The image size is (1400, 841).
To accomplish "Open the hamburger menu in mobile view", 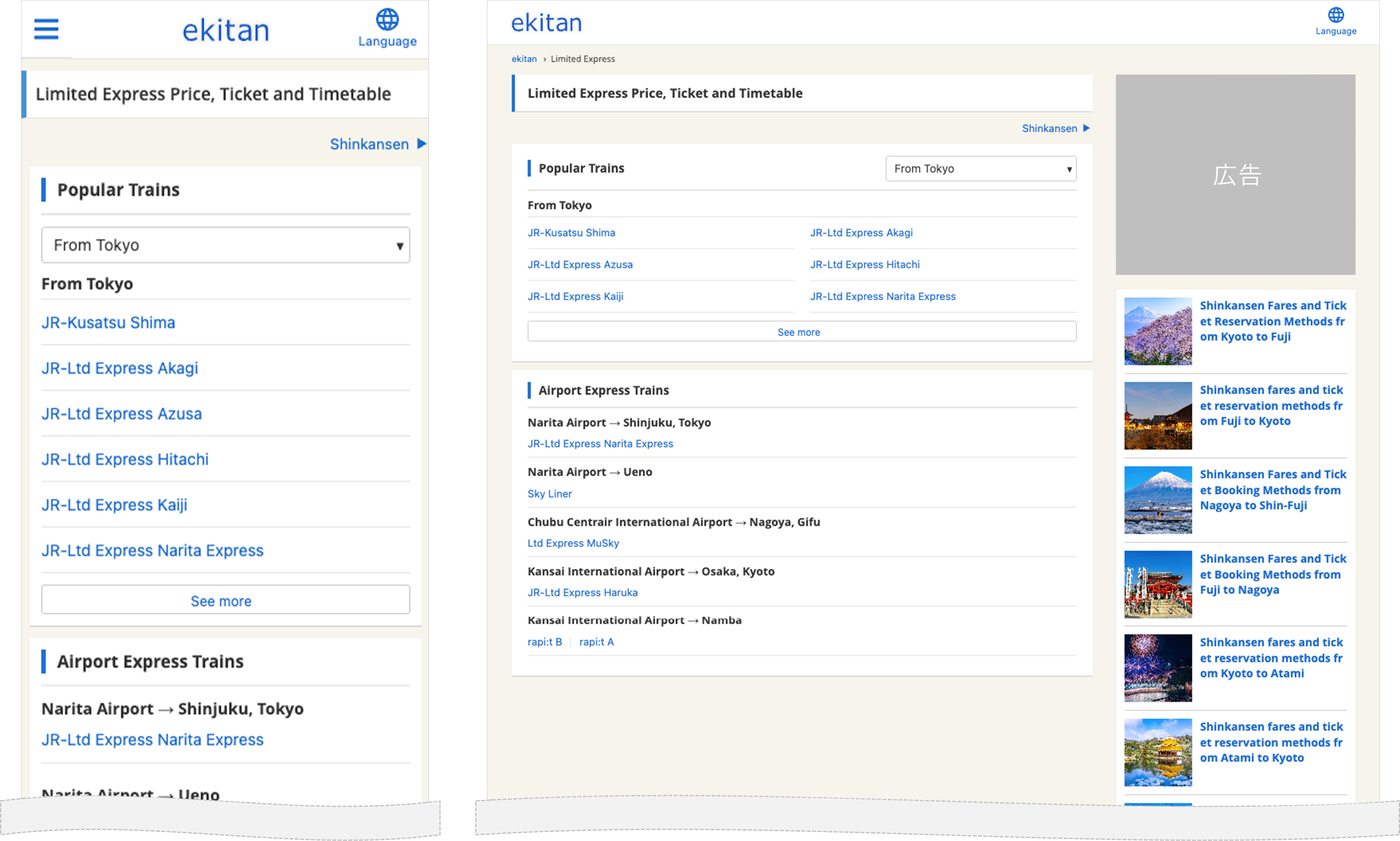I will pos(46,29).
